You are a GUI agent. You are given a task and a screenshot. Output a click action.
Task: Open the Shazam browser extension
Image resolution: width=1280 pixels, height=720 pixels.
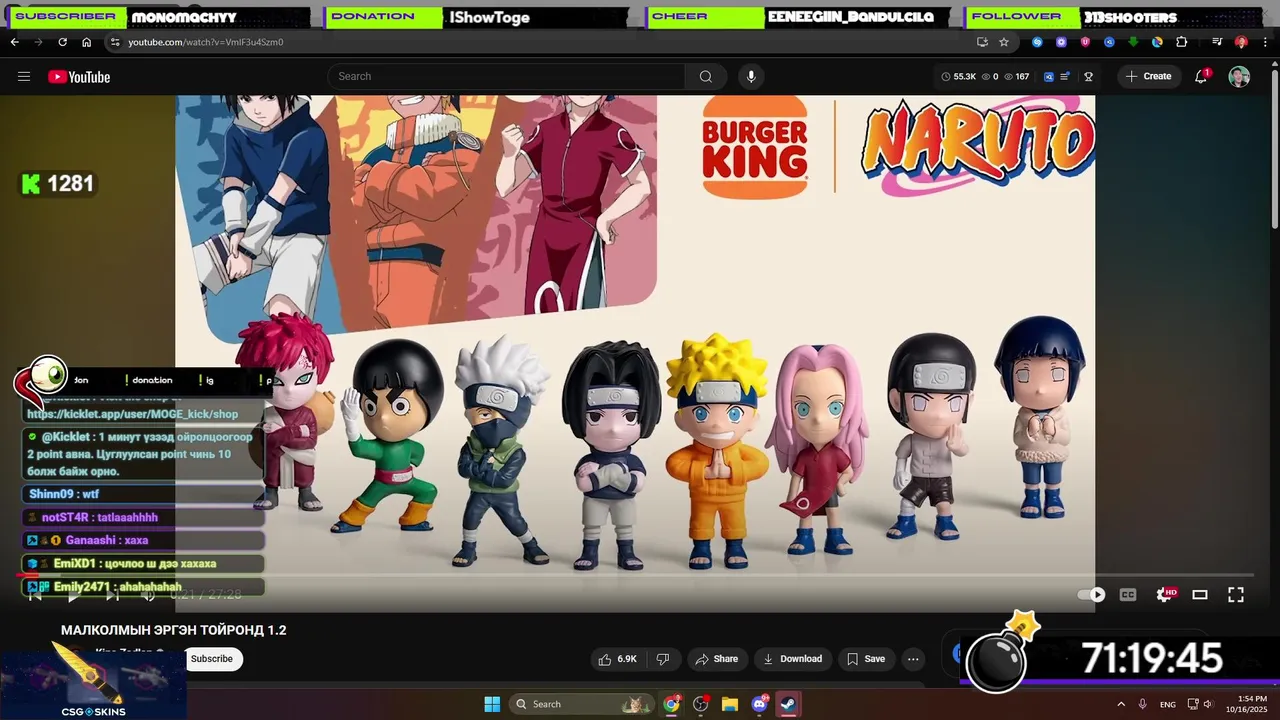(1037, 42)
